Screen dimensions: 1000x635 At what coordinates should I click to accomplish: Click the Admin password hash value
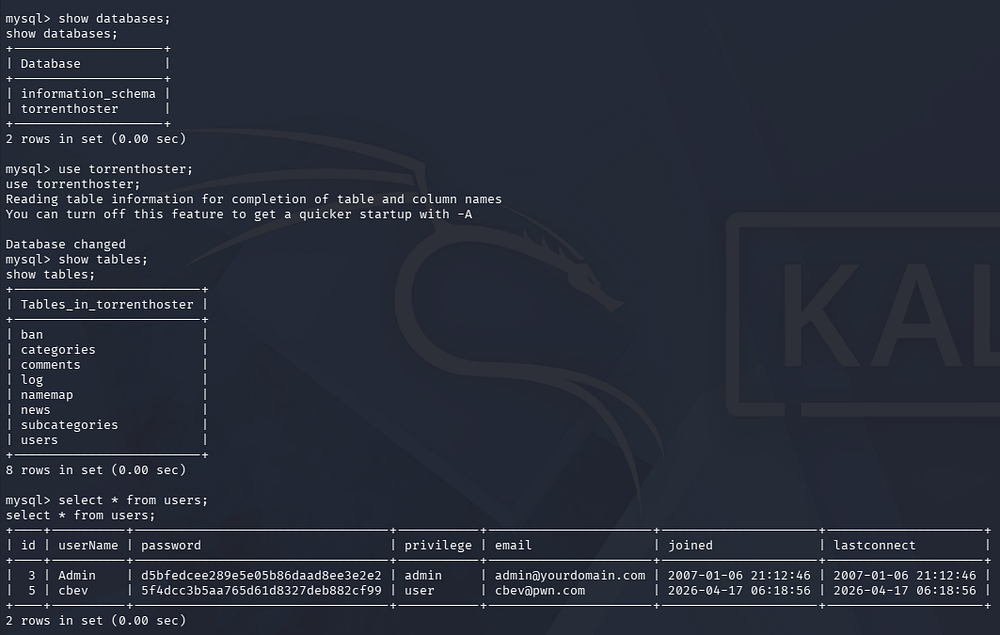(261, 575)
